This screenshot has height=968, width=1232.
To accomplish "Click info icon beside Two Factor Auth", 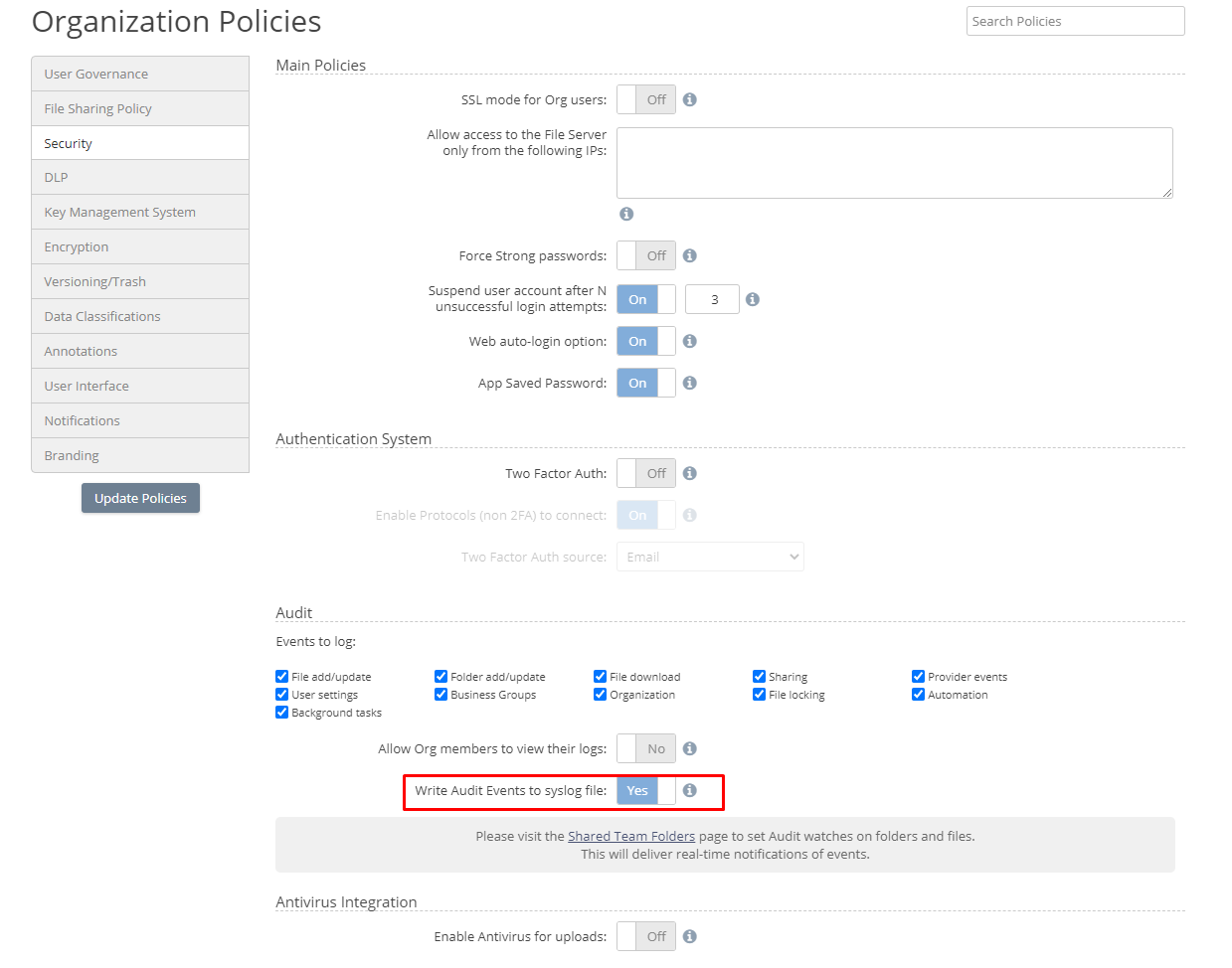I will (x=689, y=473).
